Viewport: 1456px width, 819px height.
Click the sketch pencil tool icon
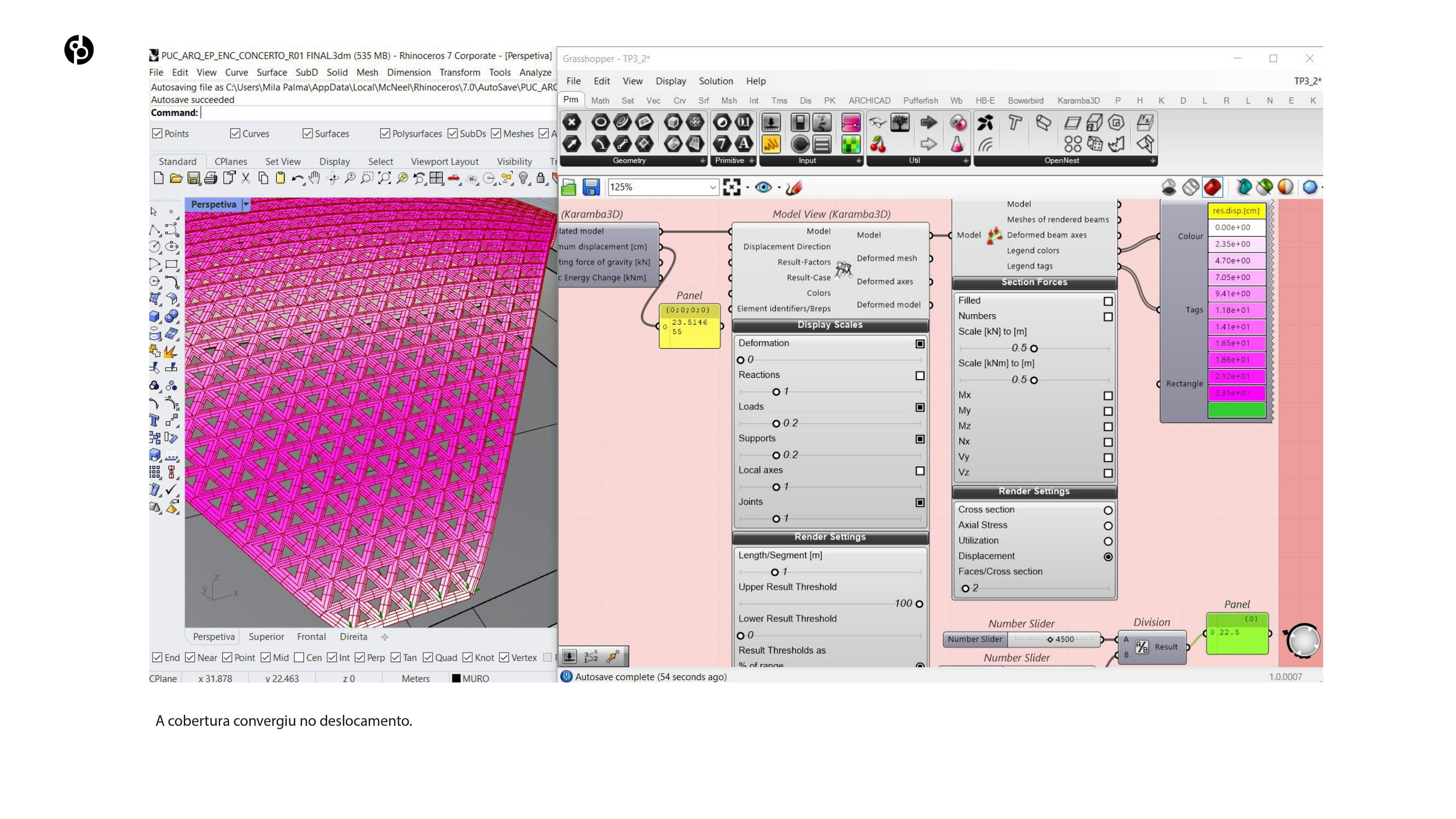click(x=794, y=187)
